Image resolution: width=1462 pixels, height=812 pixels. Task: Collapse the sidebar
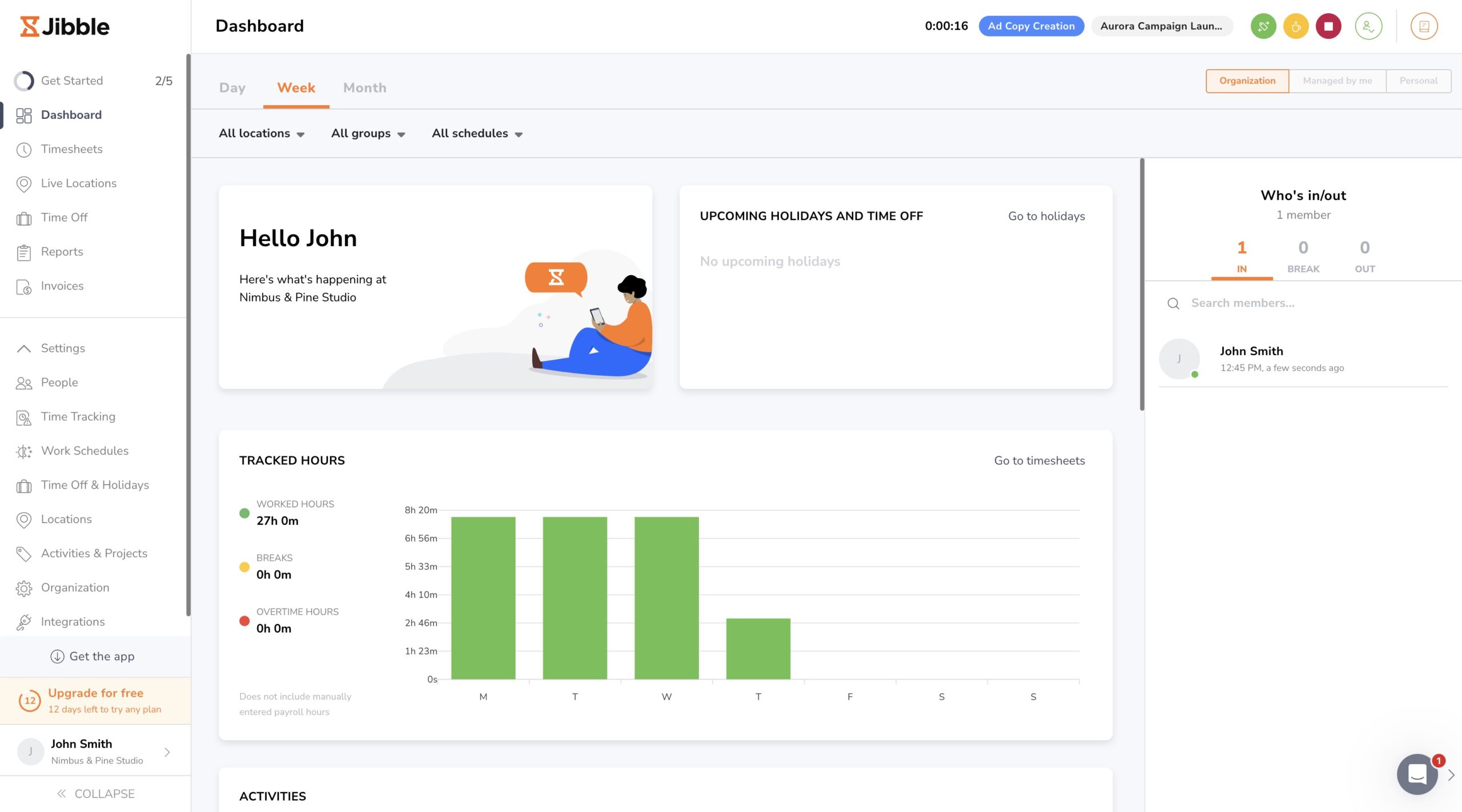click(x=95, y=794)
